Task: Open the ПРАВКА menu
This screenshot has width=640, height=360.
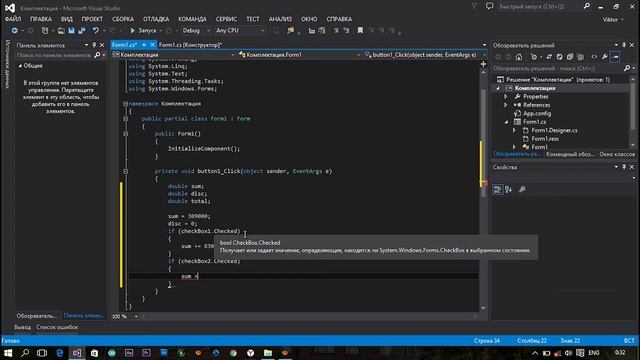Action: 41,19
